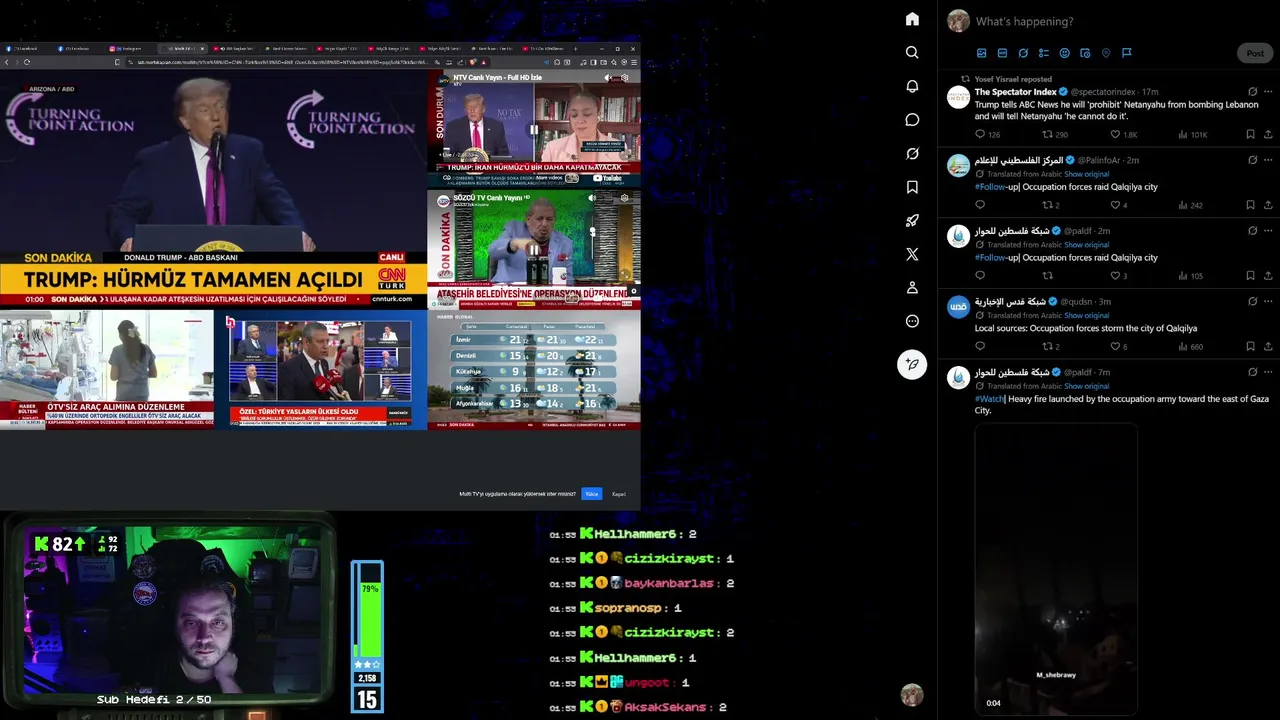Click Yükle in the install prompt

click(x=592, y=494)
